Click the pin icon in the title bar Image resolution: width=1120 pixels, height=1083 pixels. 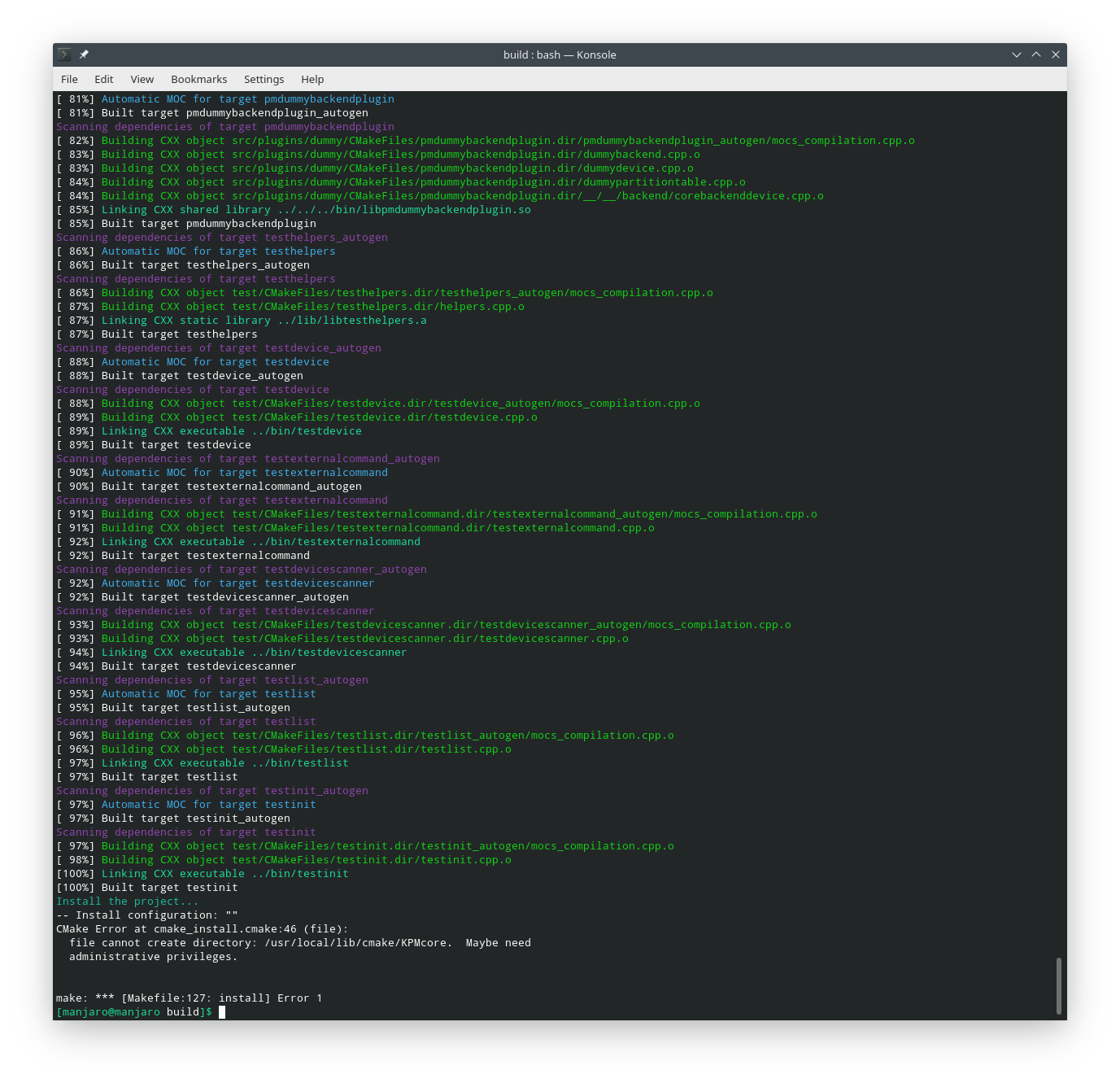(84, 54)
